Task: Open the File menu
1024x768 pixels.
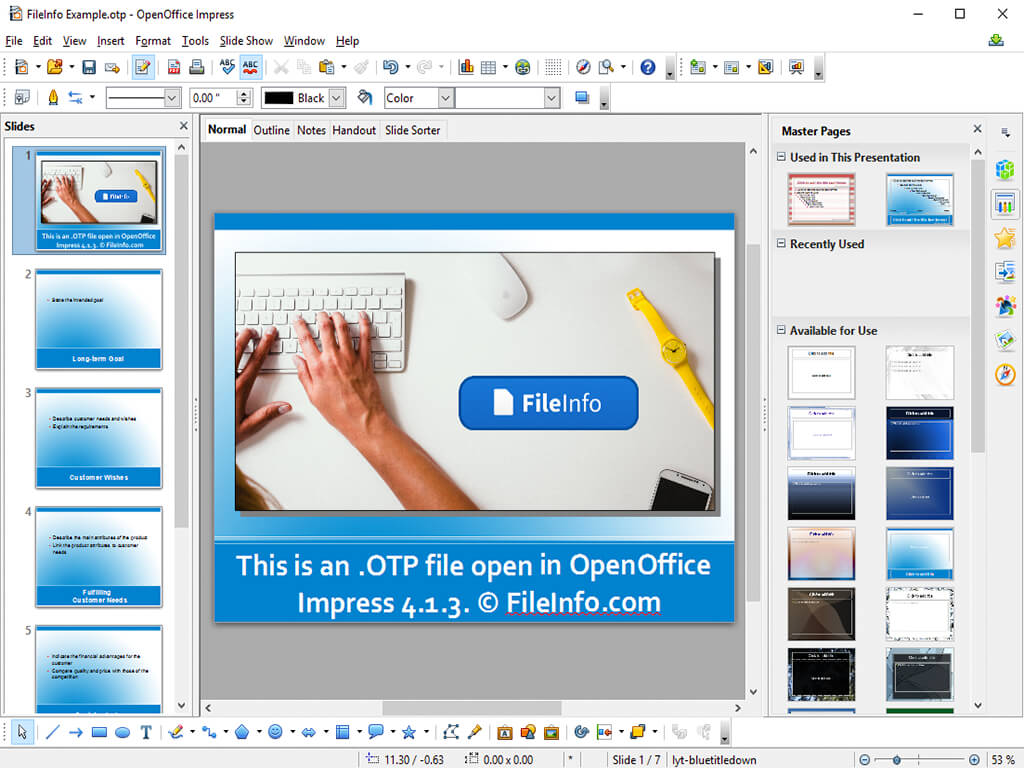Action: click(14, 40)
